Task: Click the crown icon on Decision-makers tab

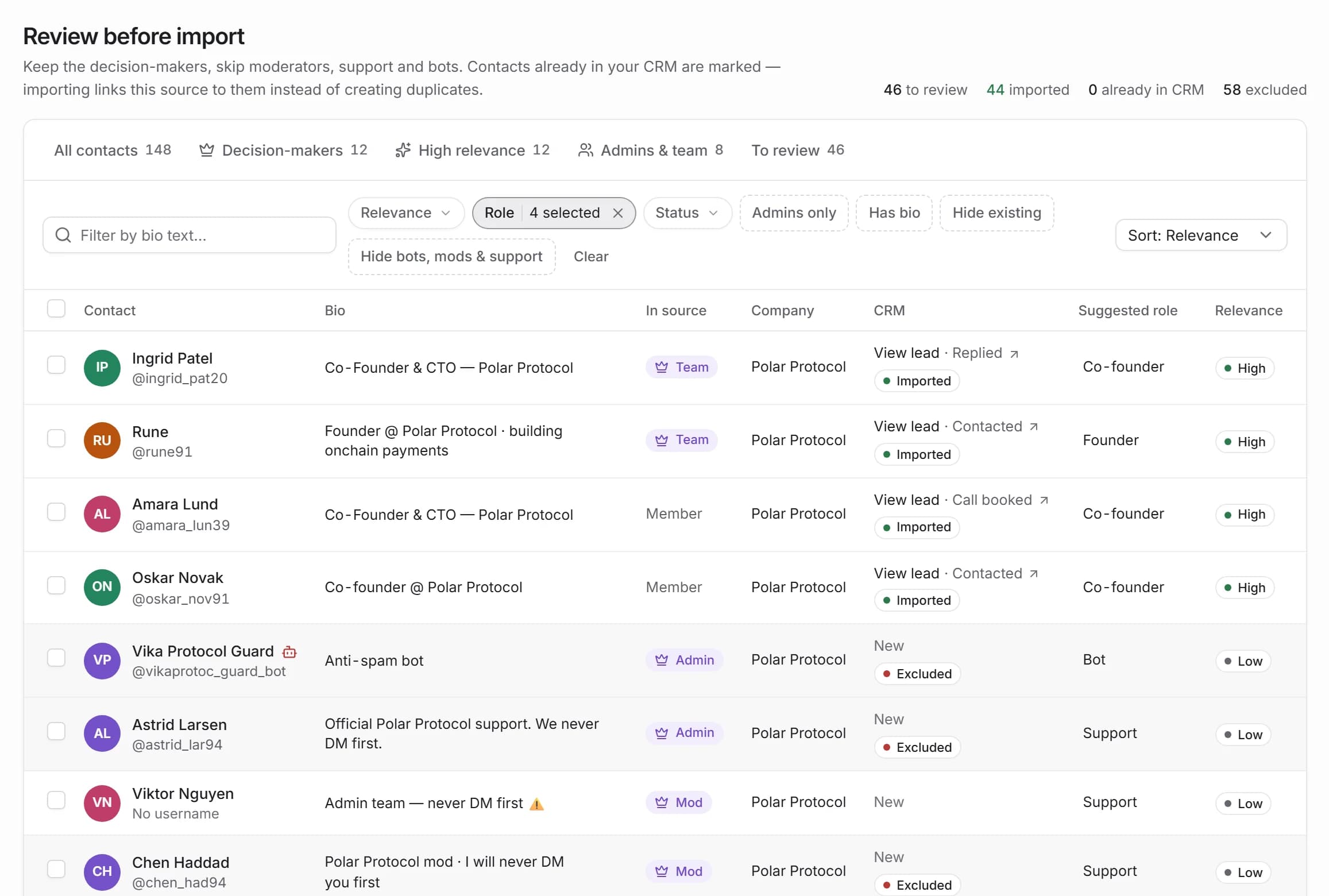Action: click(x=206, y=150)
